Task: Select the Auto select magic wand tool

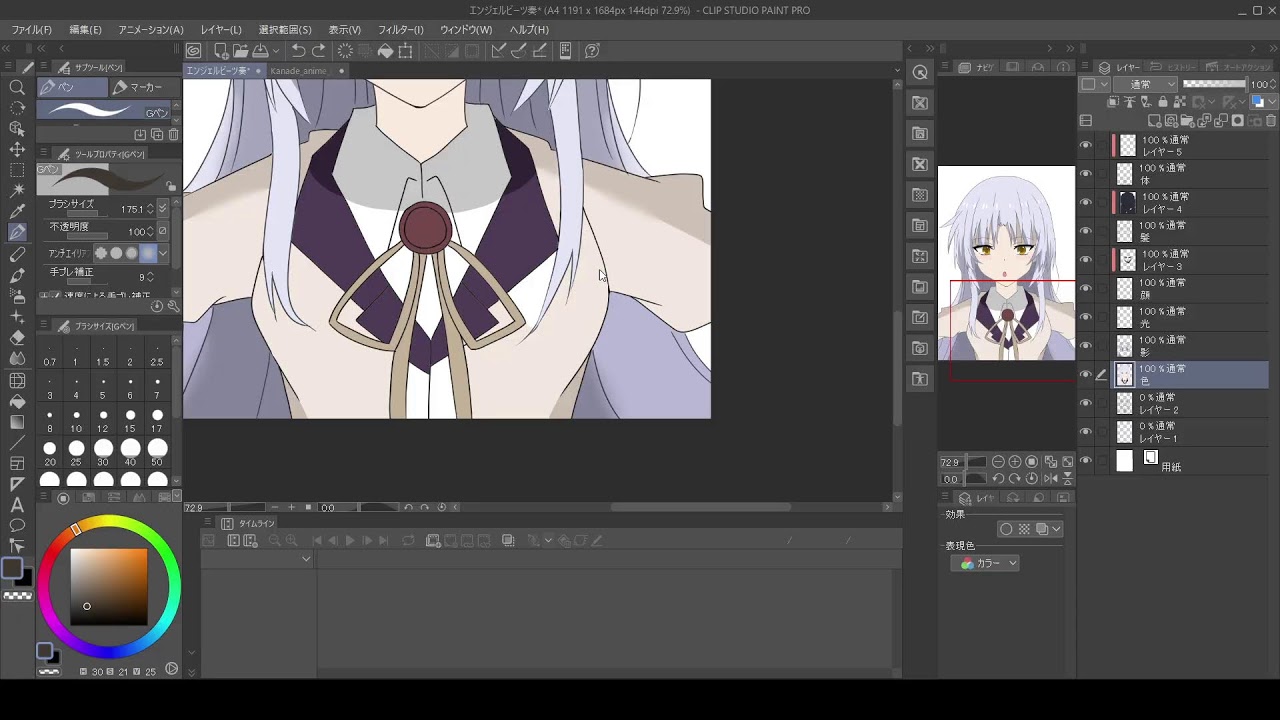Action: 17,191
